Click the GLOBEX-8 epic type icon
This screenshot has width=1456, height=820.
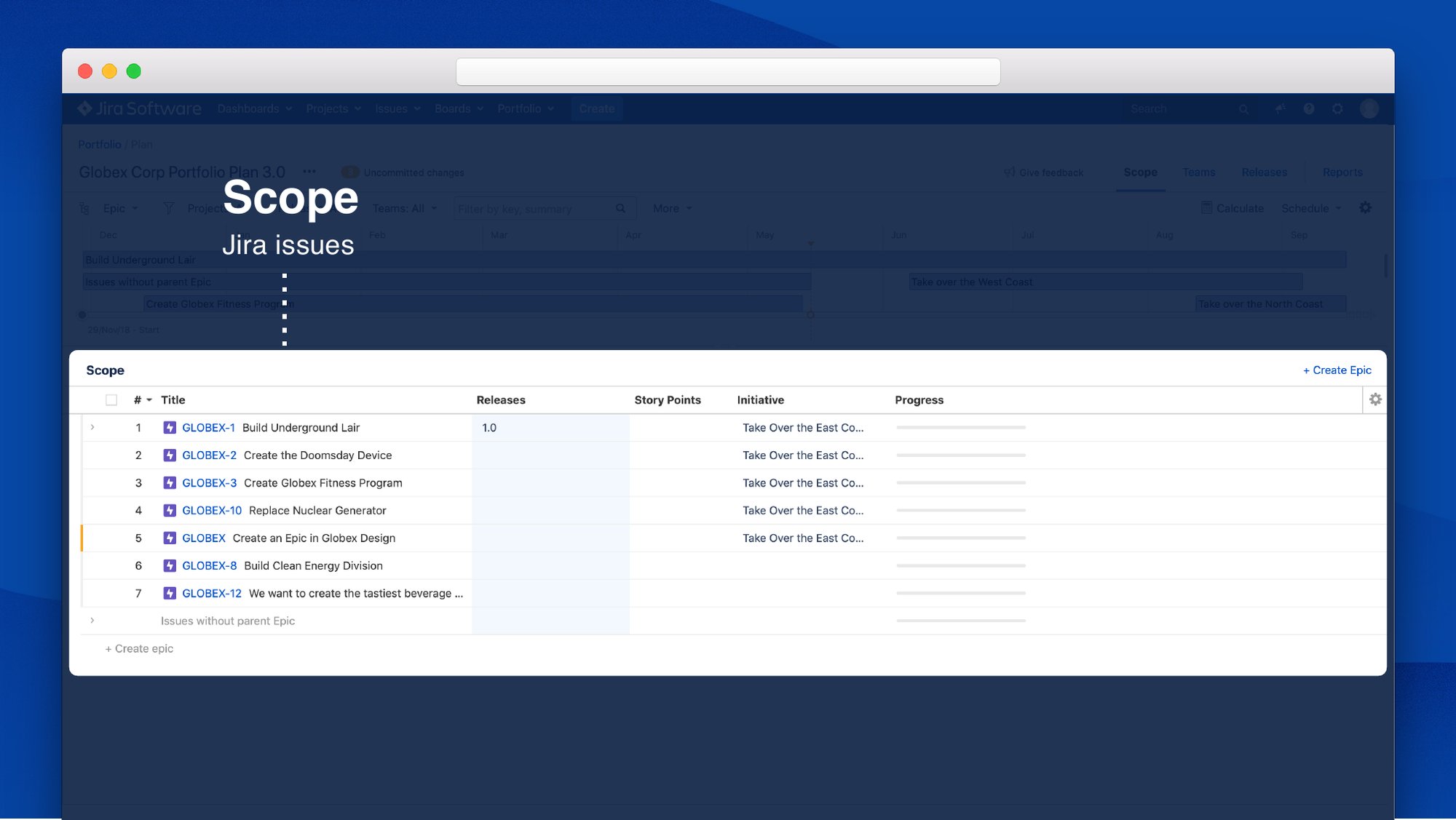(x=170, y=566)
